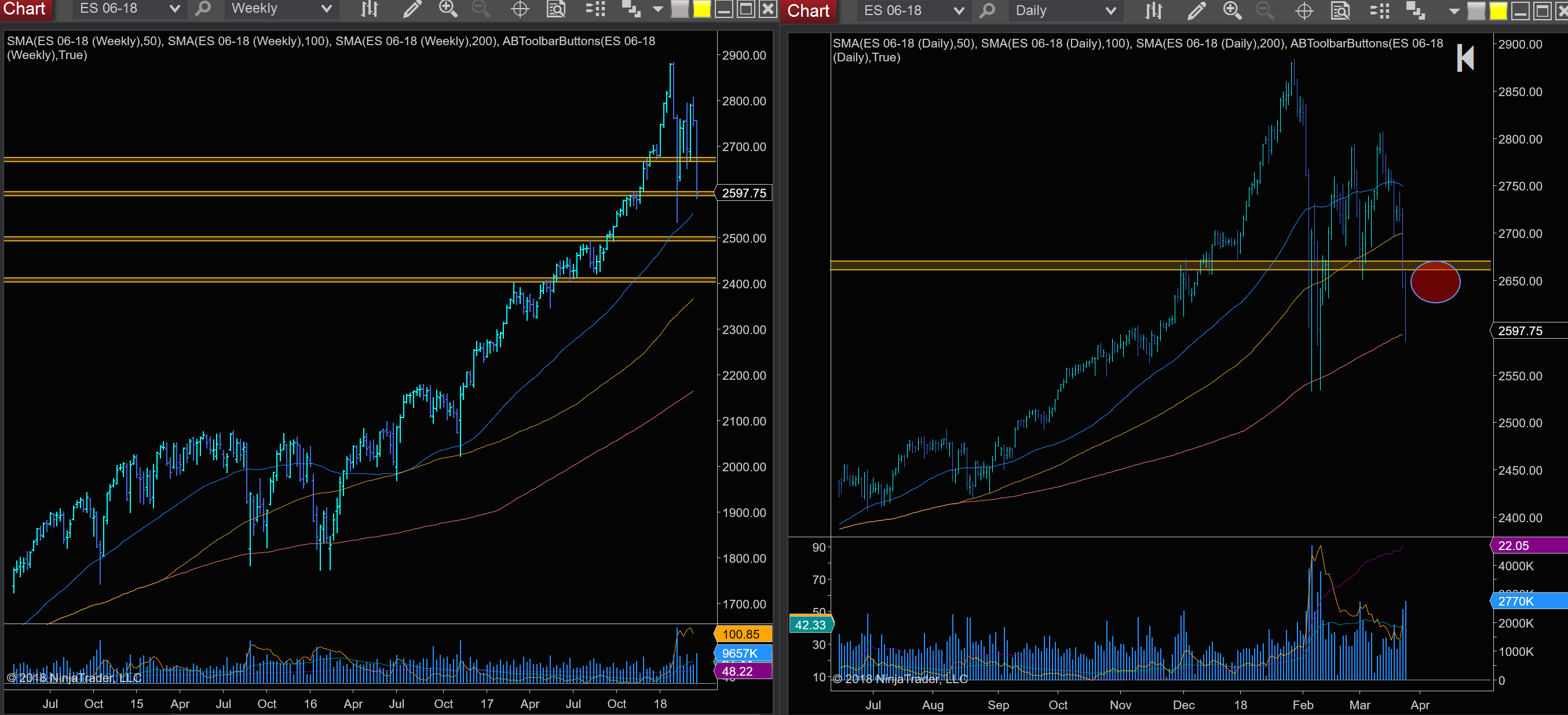Screen dimensions: 1568x715
Task: Click the 4000K volume axis label on Daily chart
Action: pos(1516,566)
